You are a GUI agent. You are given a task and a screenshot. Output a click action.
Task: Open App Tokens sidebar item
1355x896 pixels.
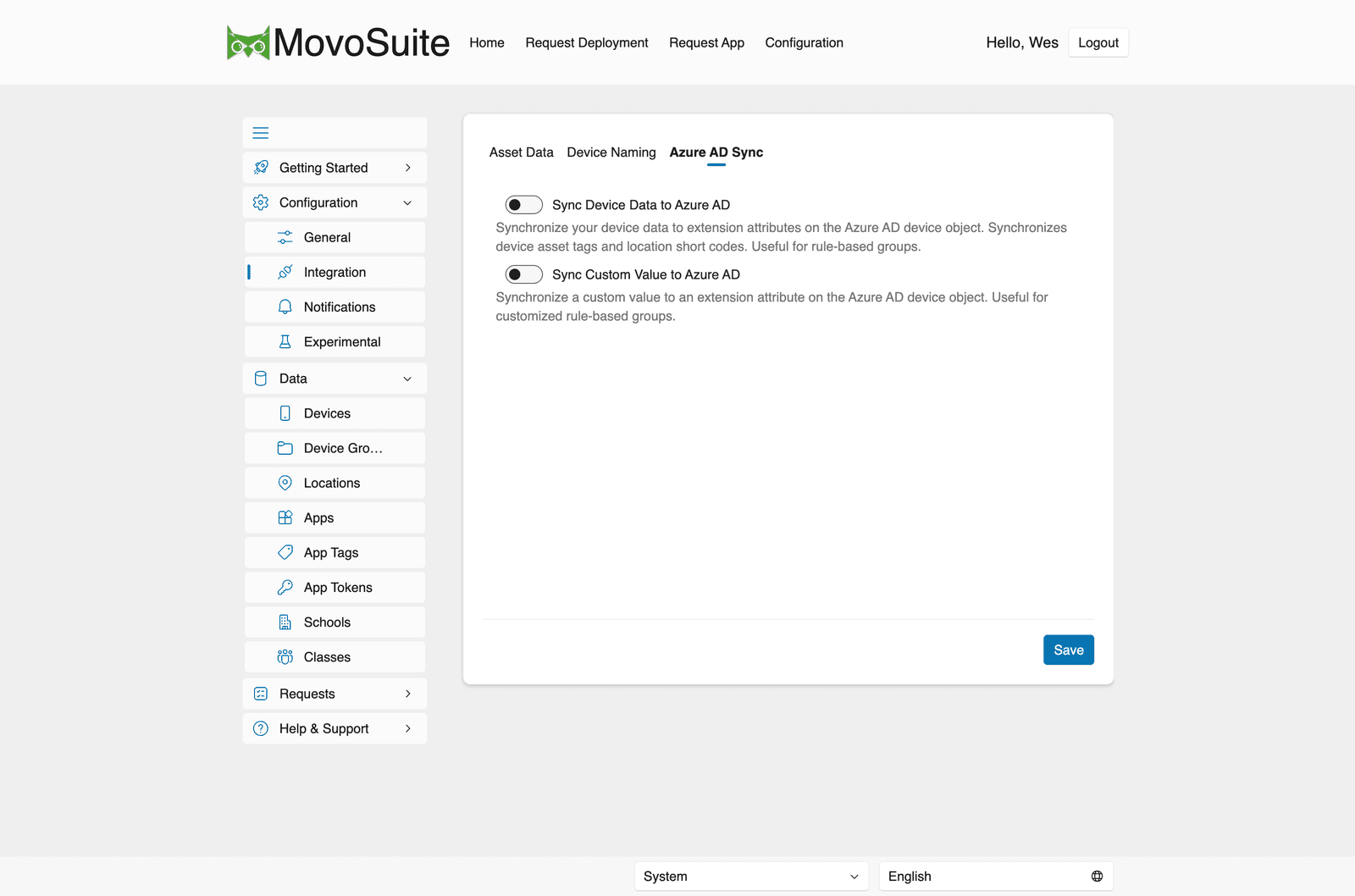coord(335,587)
